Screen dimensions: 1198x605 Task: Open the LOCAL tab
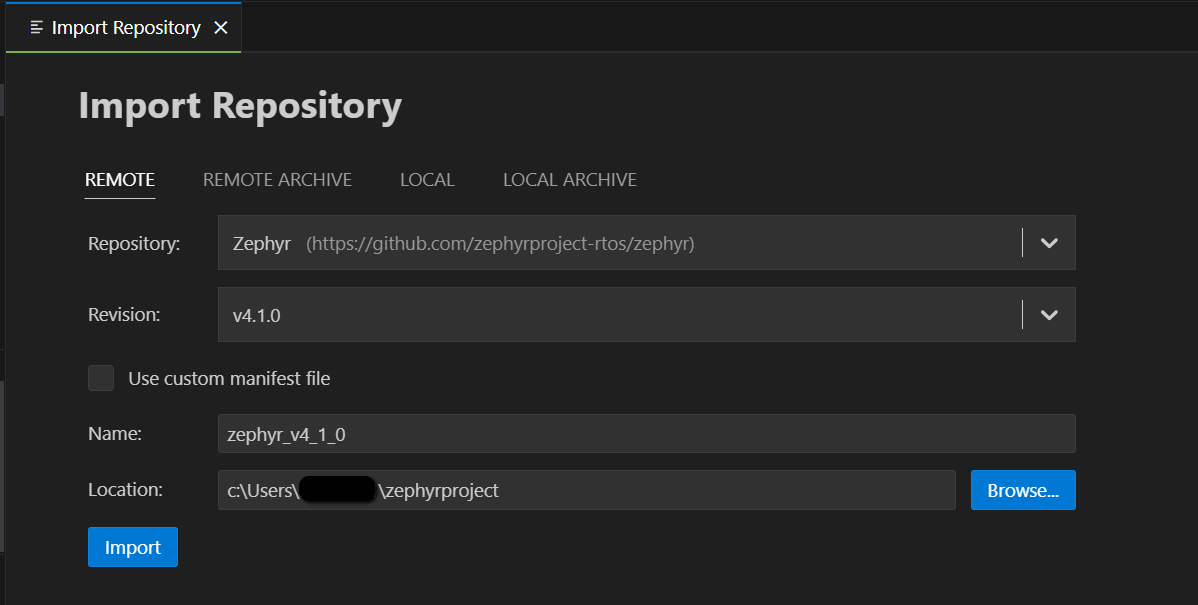pyautogui.click(x=427, y=180)
